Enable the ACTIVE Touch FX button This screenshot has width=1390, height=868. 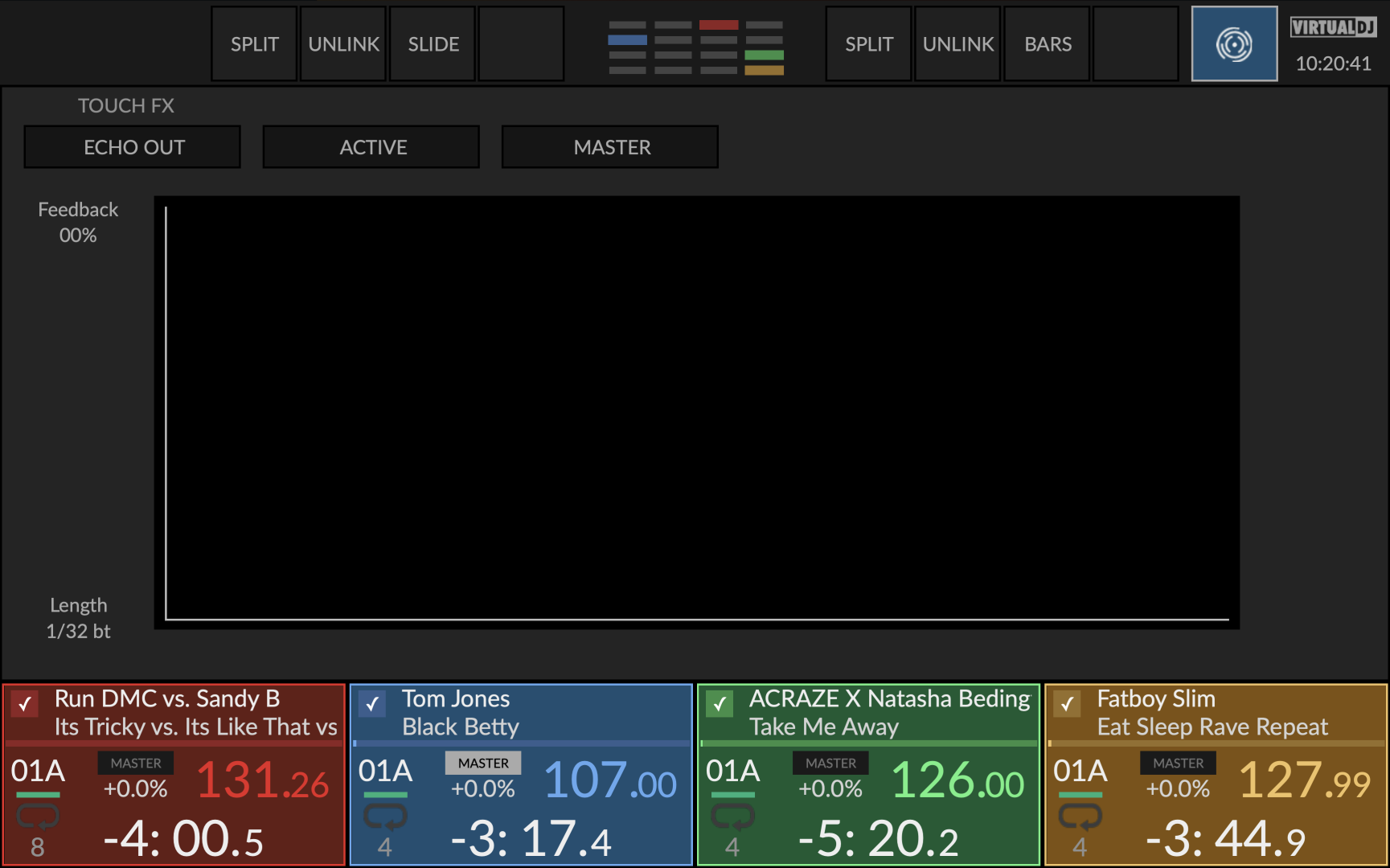click(371, 146)
